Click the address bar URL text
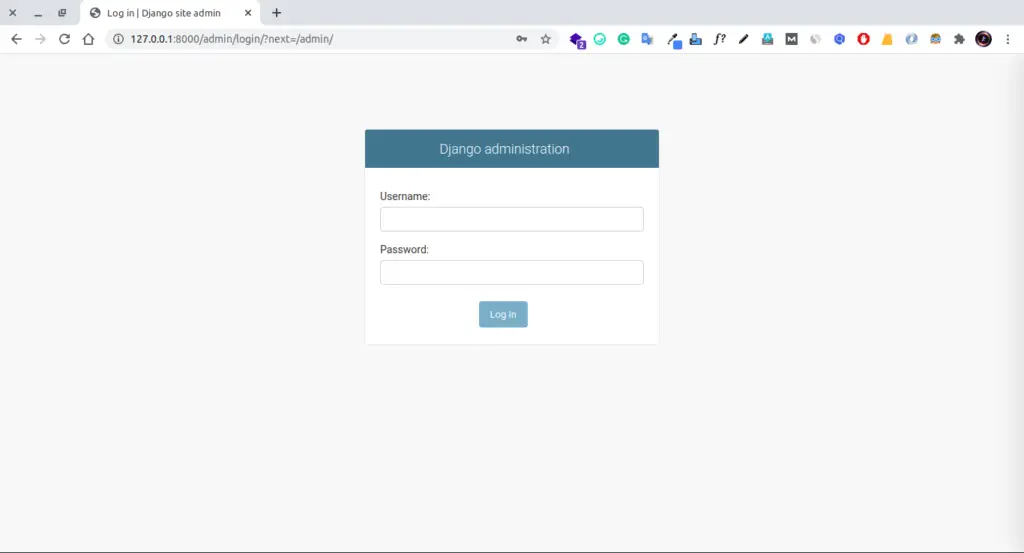The height and width of the screenshot is (553, 1024). pyautogui.click(x=232, y=39)
